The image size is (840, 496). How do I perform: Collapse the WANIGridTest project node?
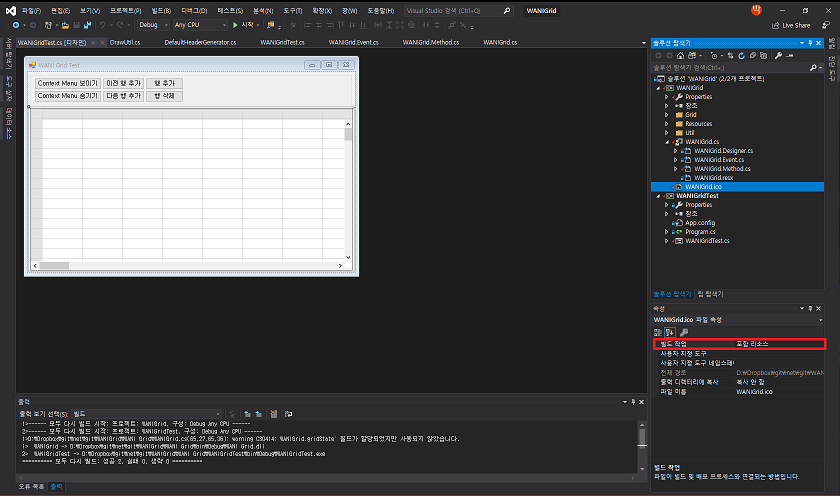coord(658,196)
